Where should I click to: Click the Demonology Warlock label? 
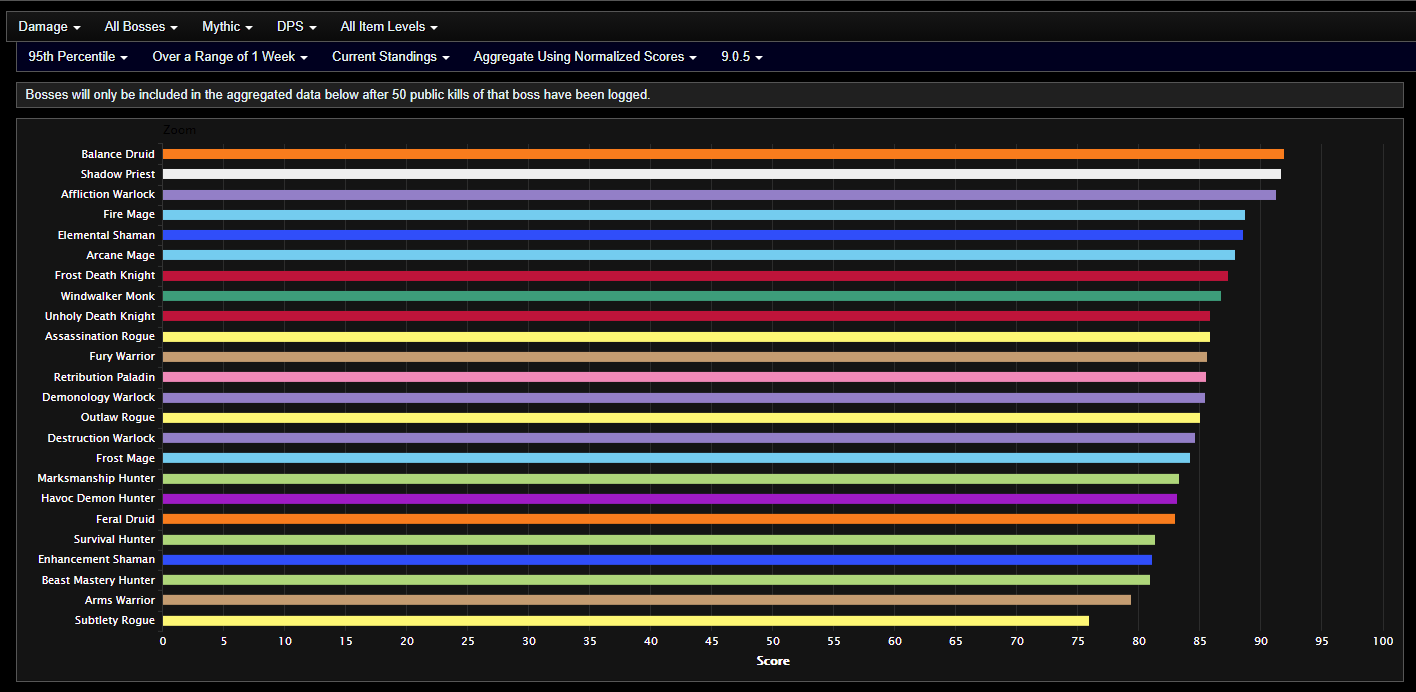coord(99,397)
